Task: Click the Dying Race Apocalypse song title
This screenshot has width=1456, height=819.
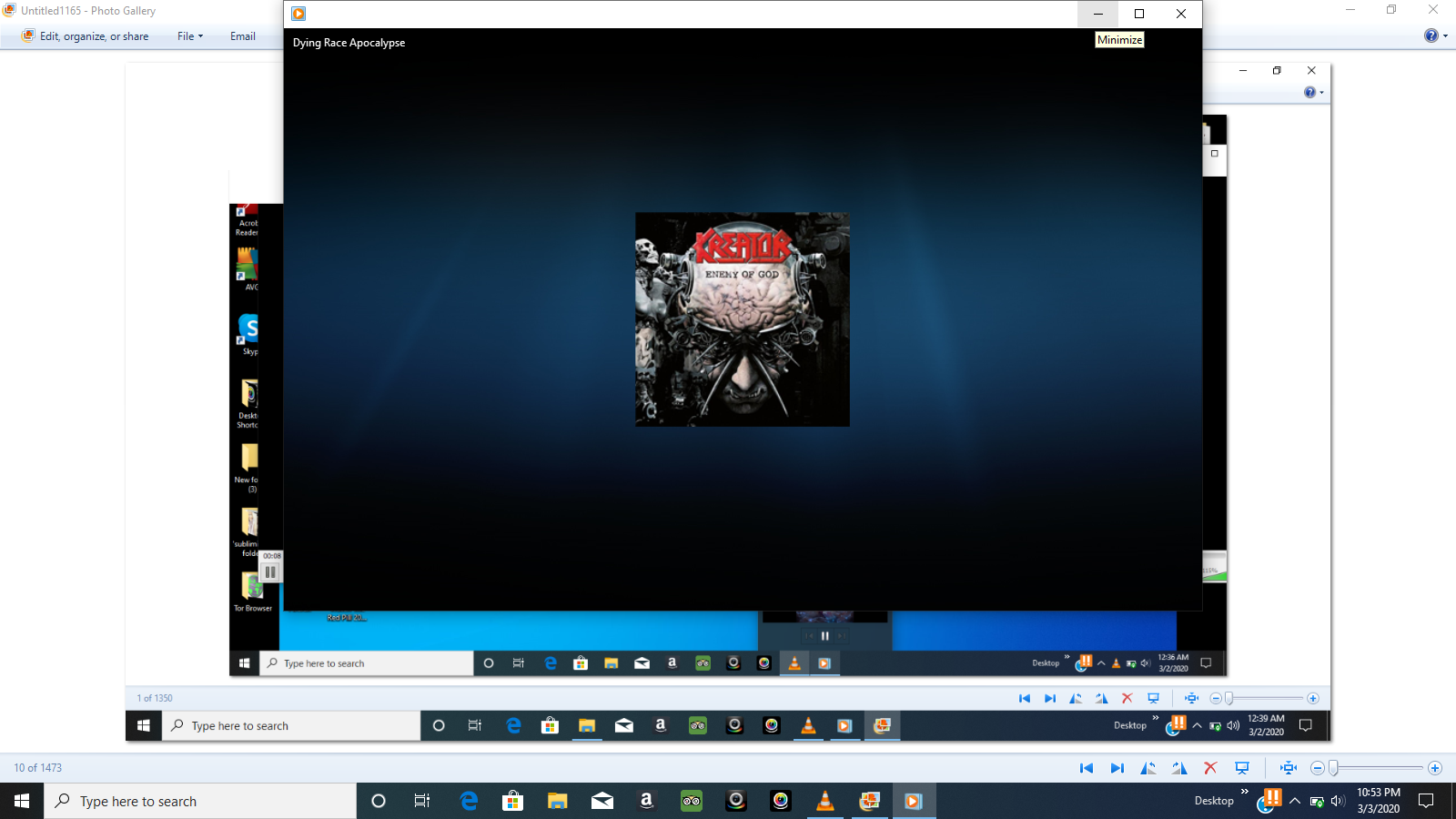Action: pos(349,43)
